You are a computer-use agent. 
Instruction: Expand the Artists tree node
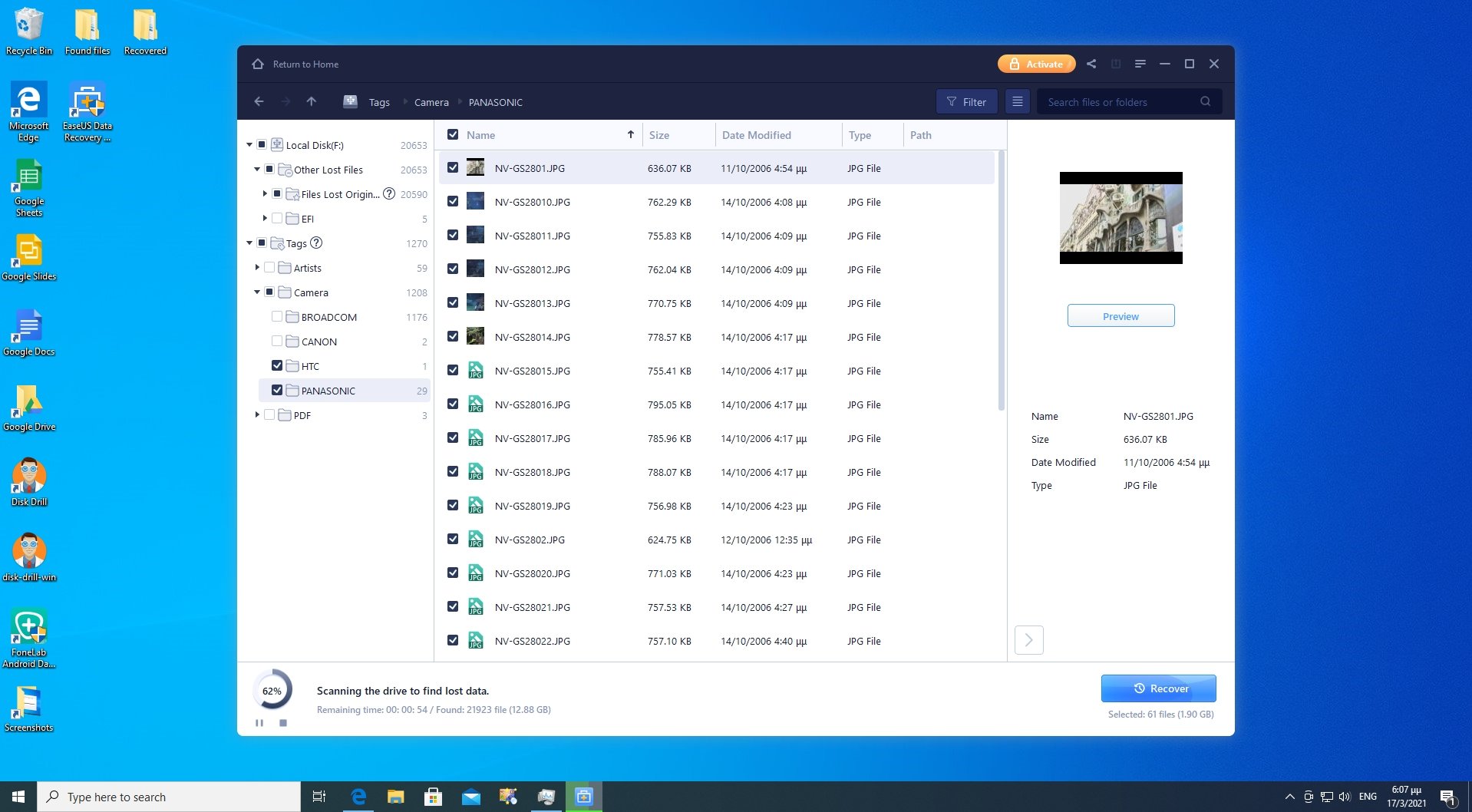coord(257,267)
